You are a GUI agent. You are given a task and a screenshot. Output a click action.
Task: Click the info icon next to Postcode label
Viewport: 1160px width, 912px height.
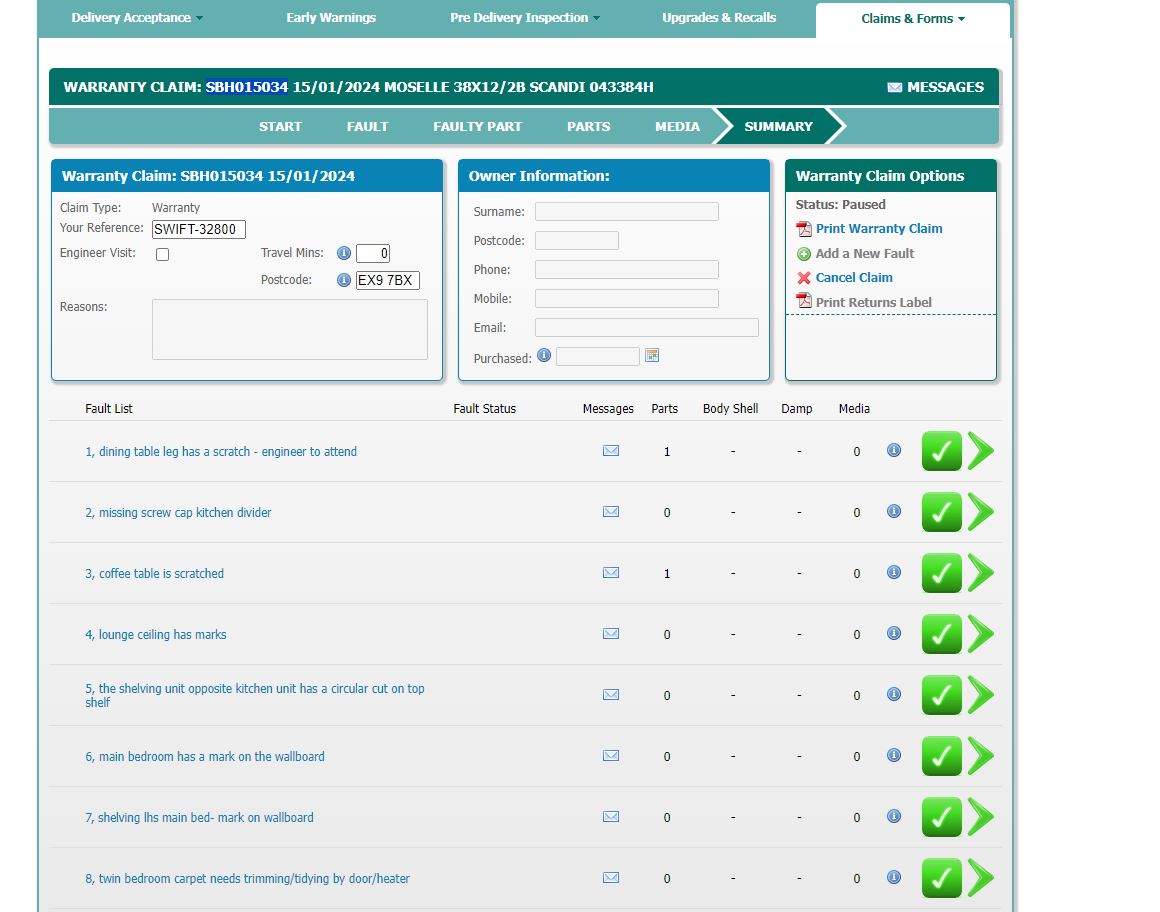point(343,280)
